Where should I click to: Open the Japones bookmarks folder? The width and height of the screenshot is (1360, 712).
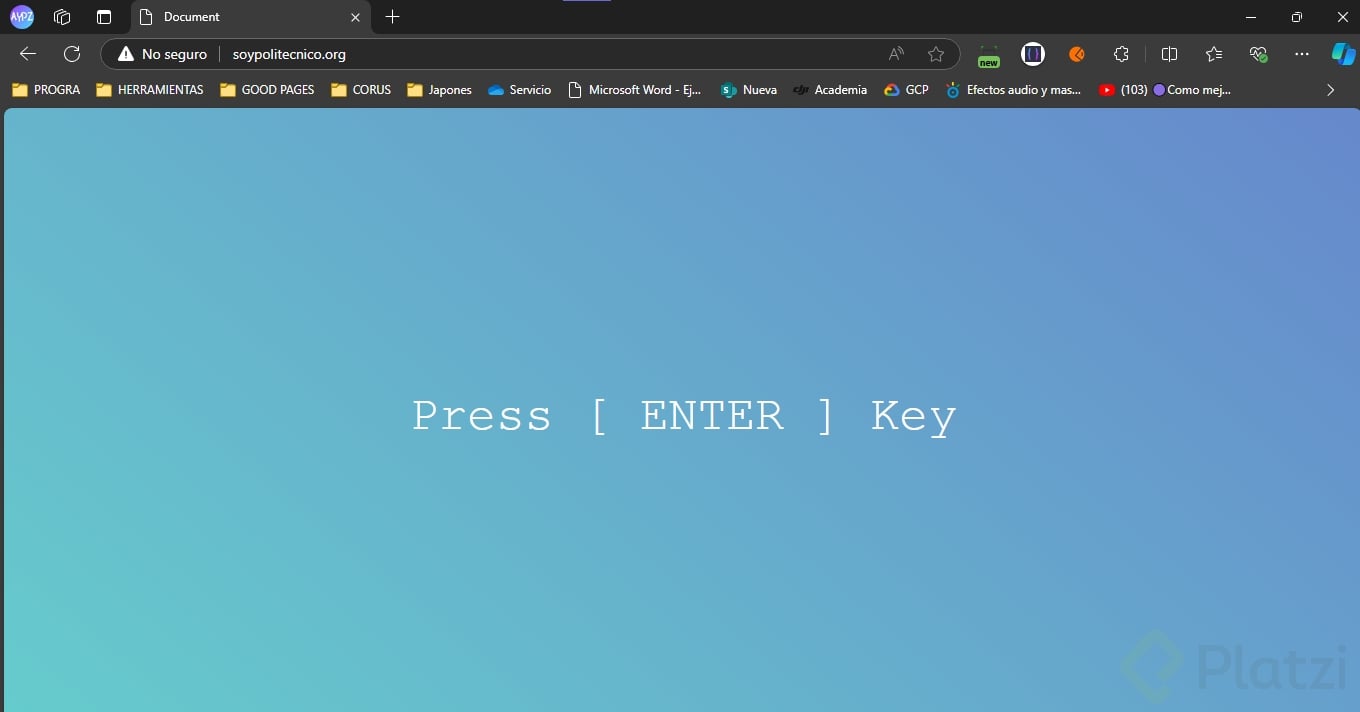439,90
